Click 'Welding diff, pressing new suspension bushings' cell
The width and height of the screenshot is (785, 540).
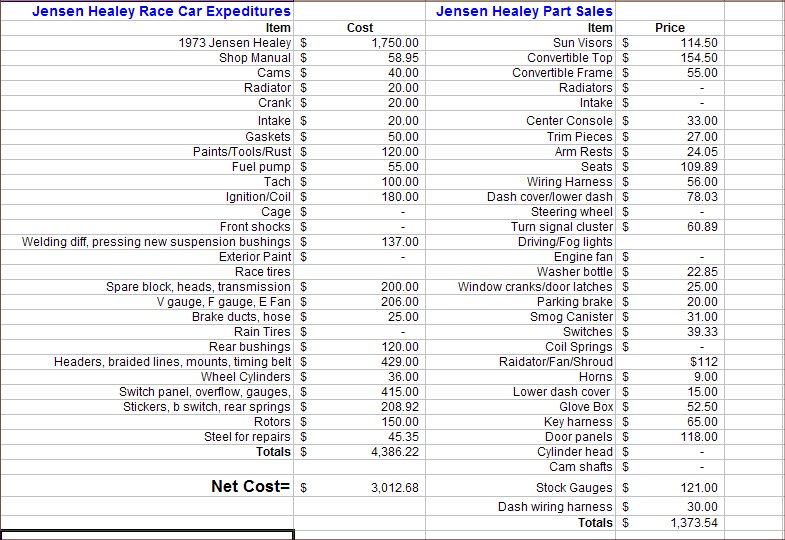pos(147,242)
